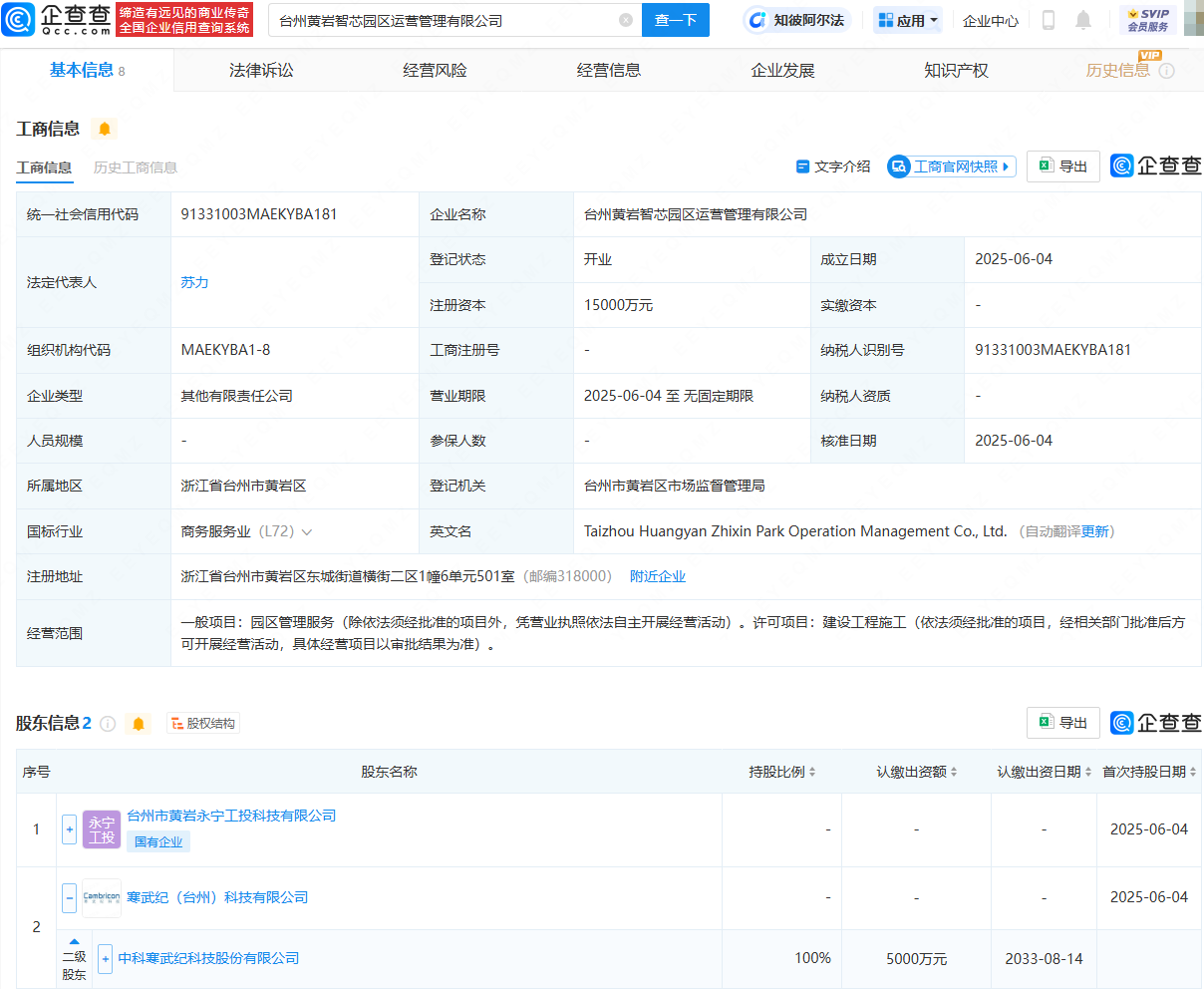Expand the 商务服务业 (L72) industry chevron
This screenshot has height=989, width=1204.
[x=307, y=532]
